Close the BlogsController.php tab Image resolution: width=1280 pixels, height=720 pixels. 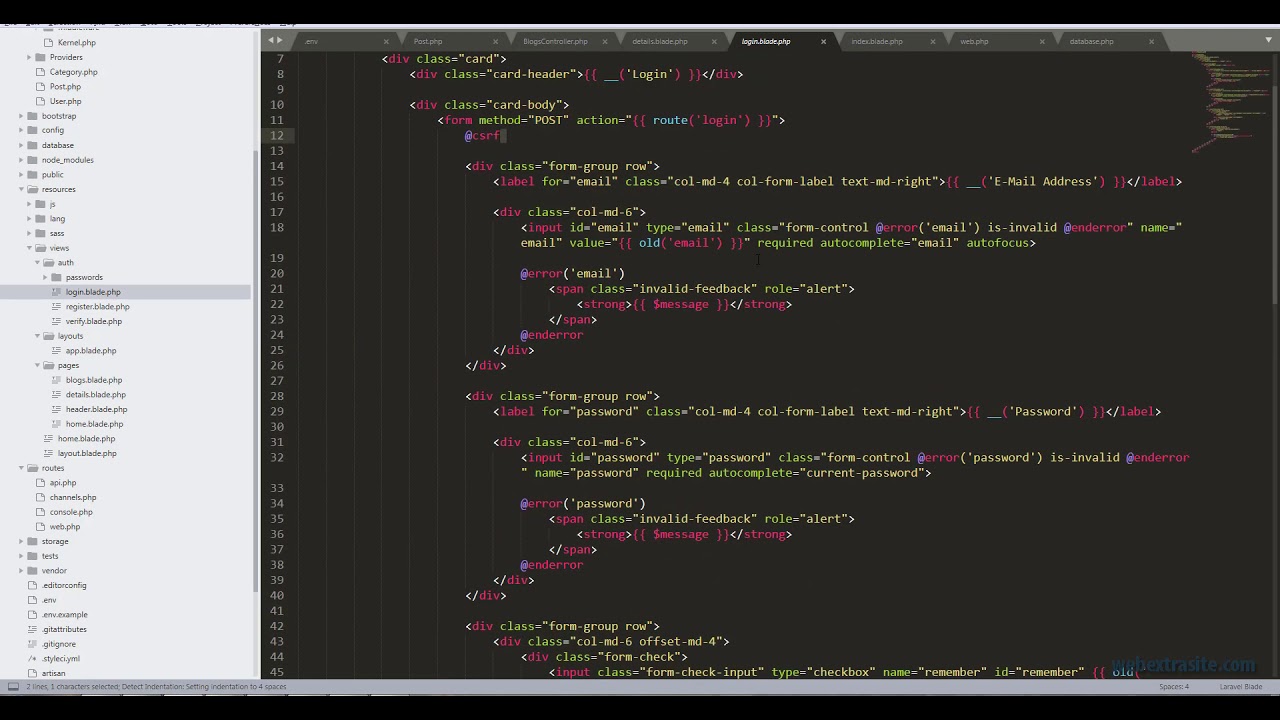[605, 42]
